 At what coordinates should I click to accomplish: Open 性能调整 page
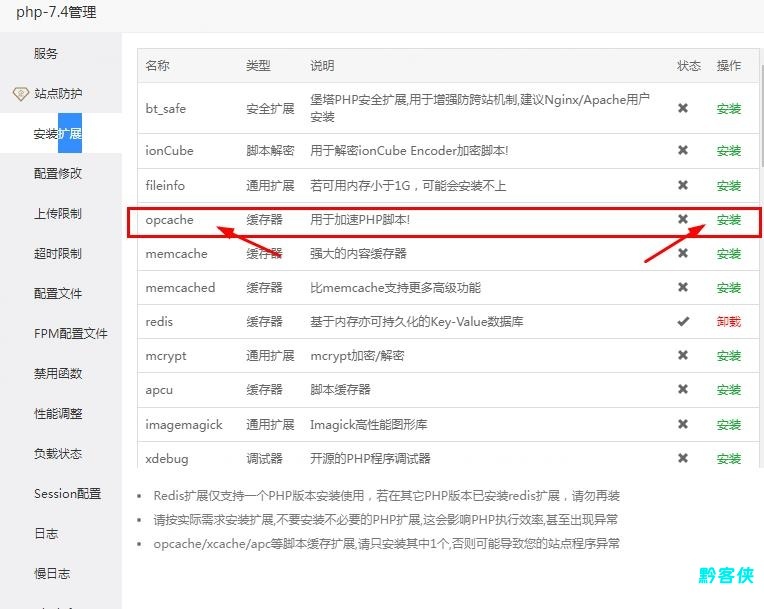pos(58,413)
